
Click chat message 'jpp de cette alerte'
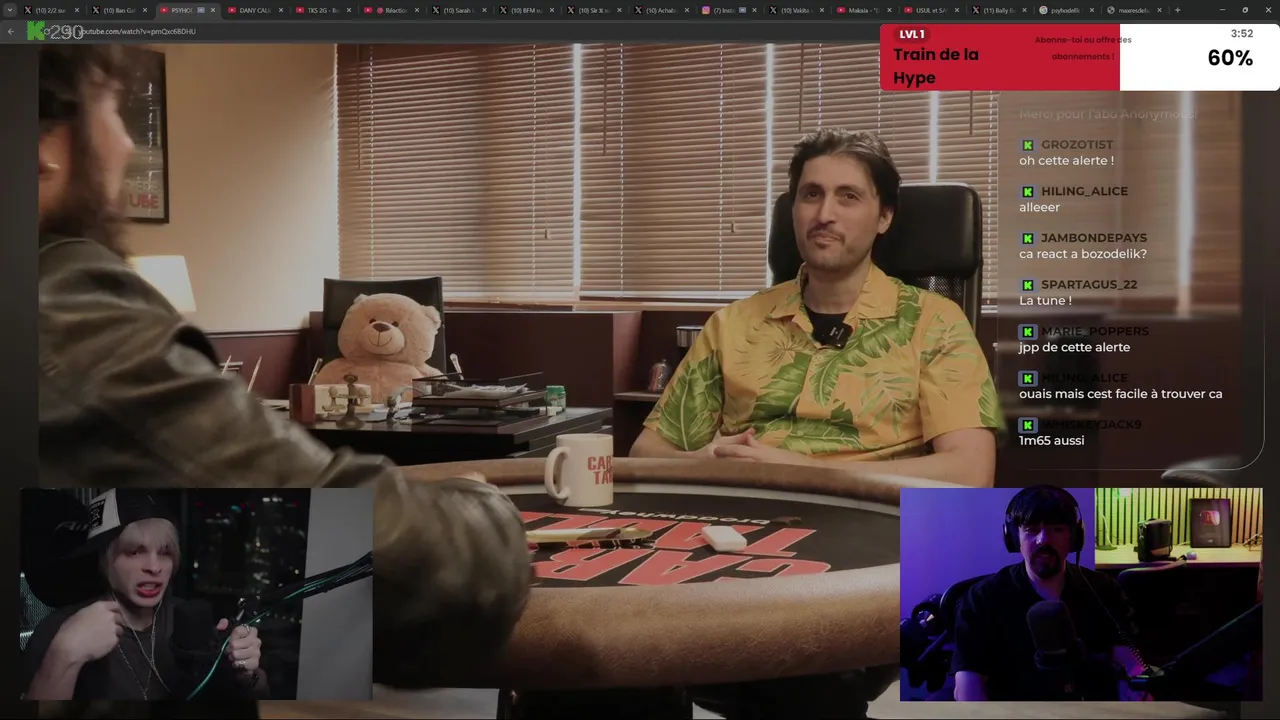click(1074, 347)
